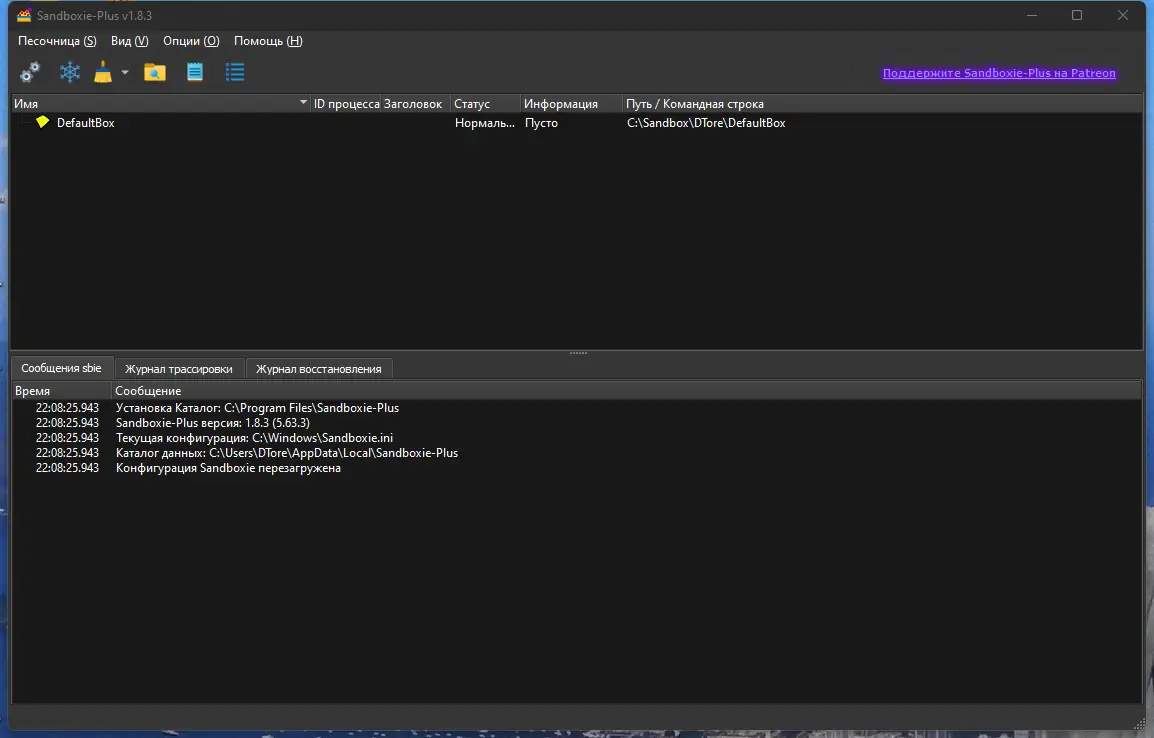Sort by the Имя column header
1154x738 pixels.
pos(160,104)
